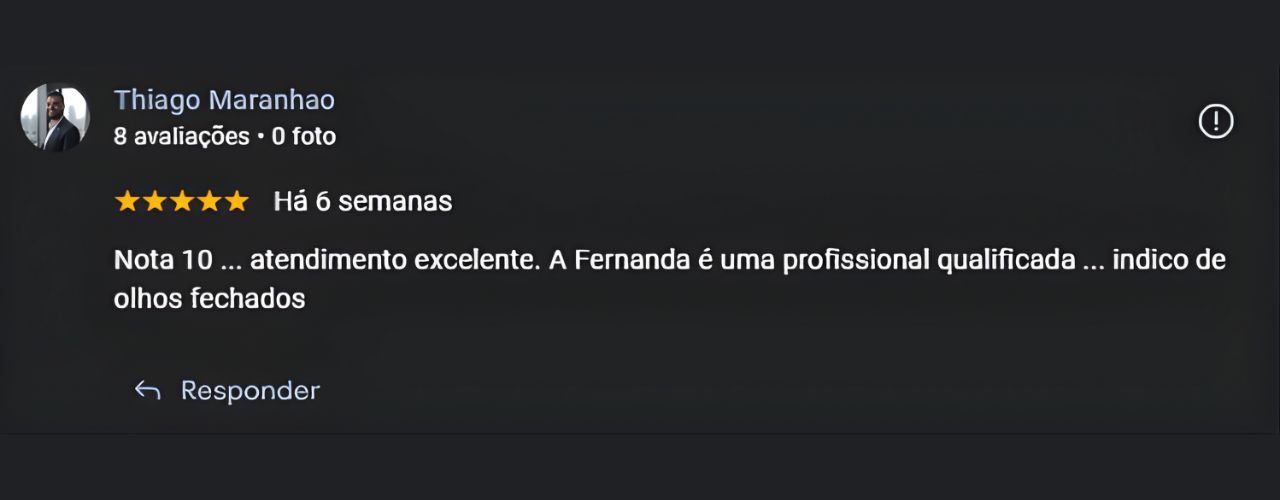
Task: Click the second rating star
Action: (154, 202)
